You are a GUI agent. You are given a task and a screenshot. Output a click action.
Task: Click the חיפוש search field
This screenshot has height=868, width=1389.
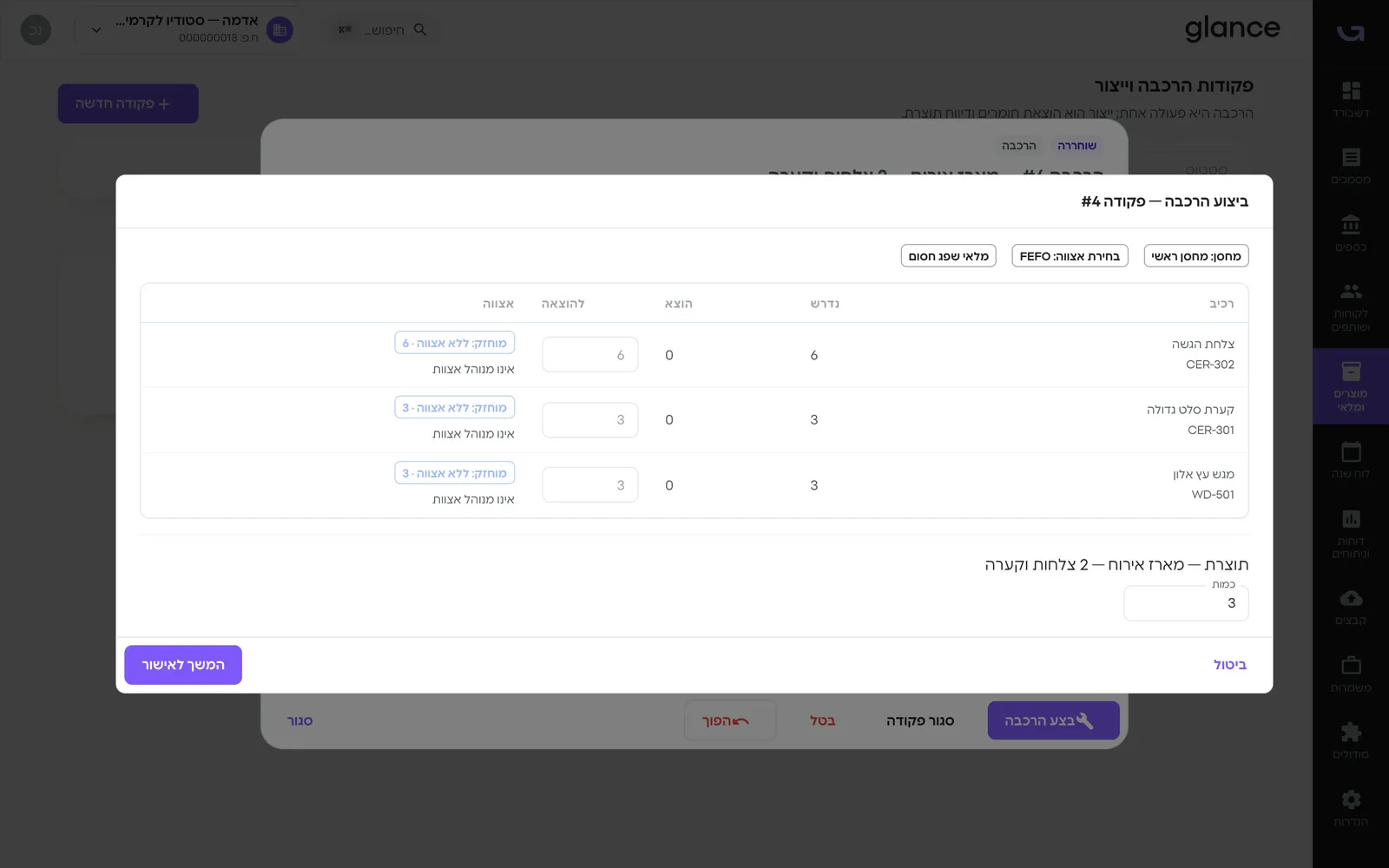[385, 30]
